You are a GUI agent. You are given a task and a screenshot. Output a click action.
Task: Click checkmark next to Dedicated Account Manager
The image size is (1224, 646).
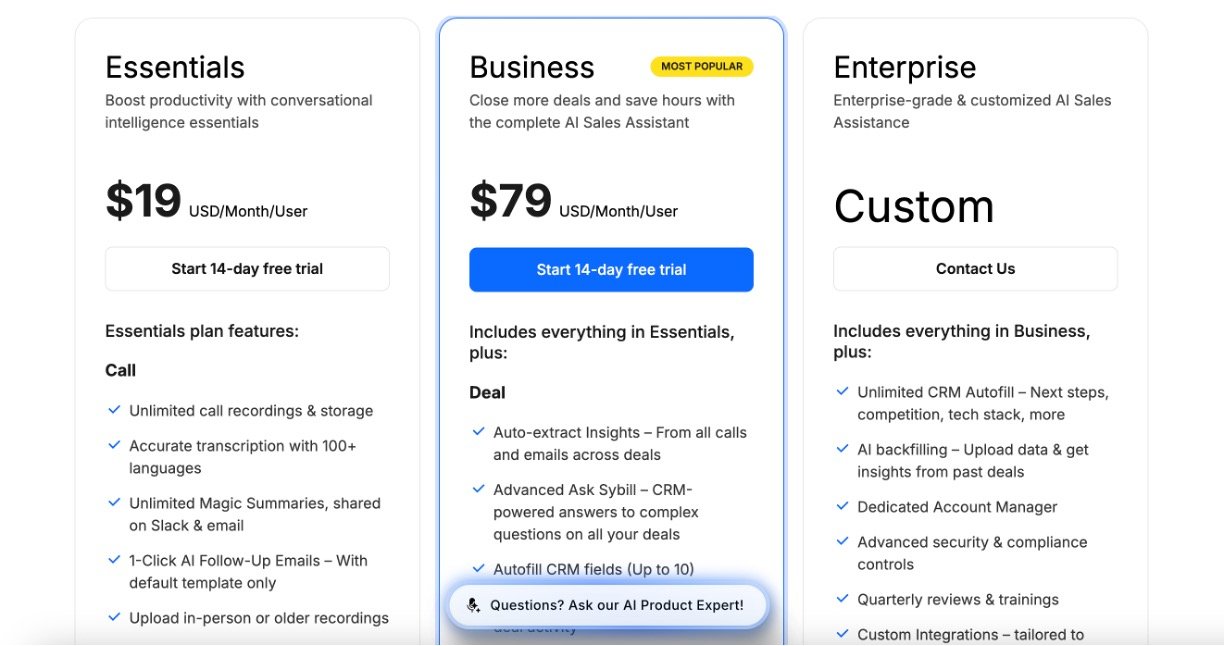pyautogui.click(x=842, y=507)
